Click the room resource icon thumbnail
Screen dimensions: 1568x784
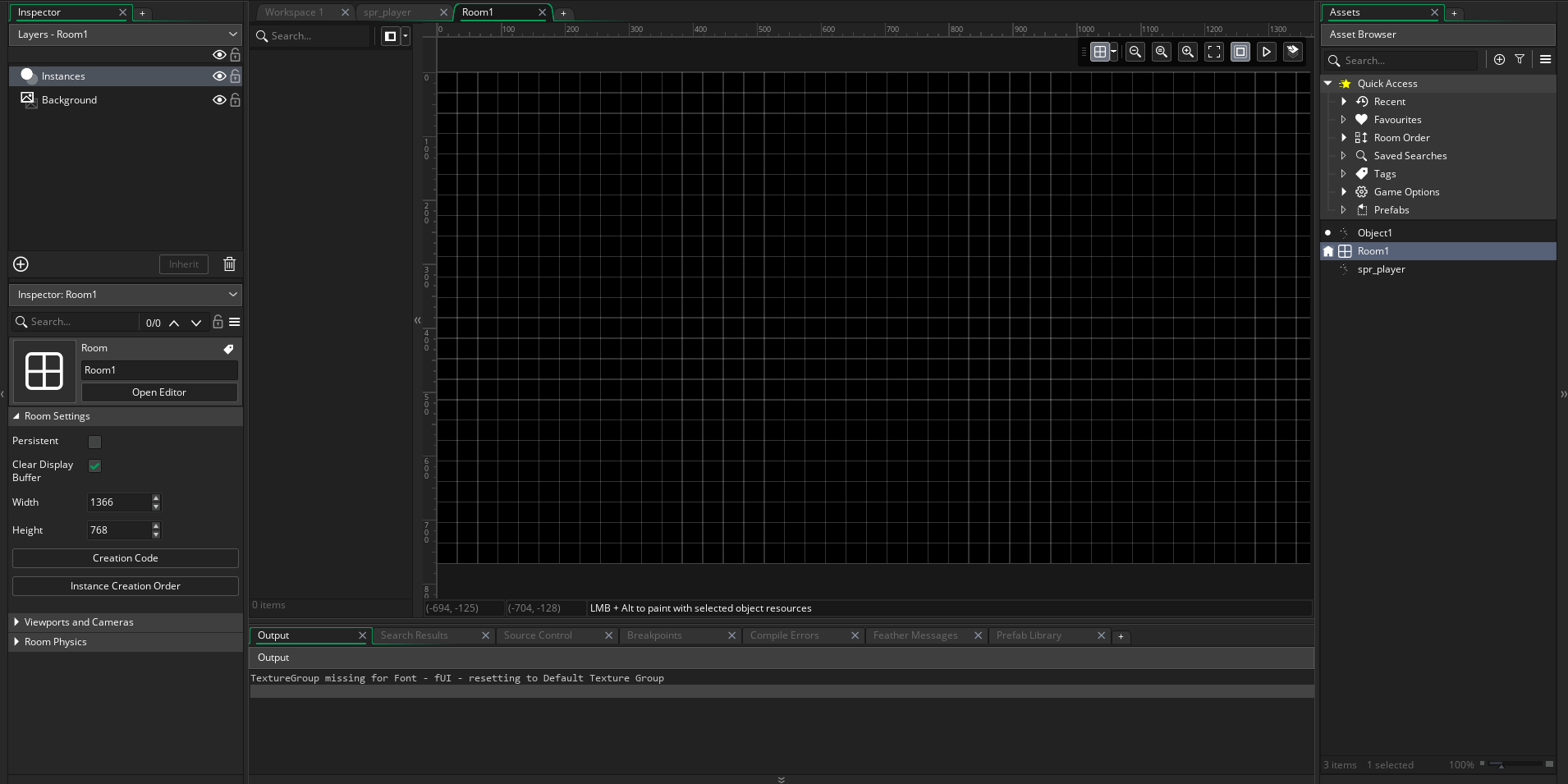coord(44,371)
